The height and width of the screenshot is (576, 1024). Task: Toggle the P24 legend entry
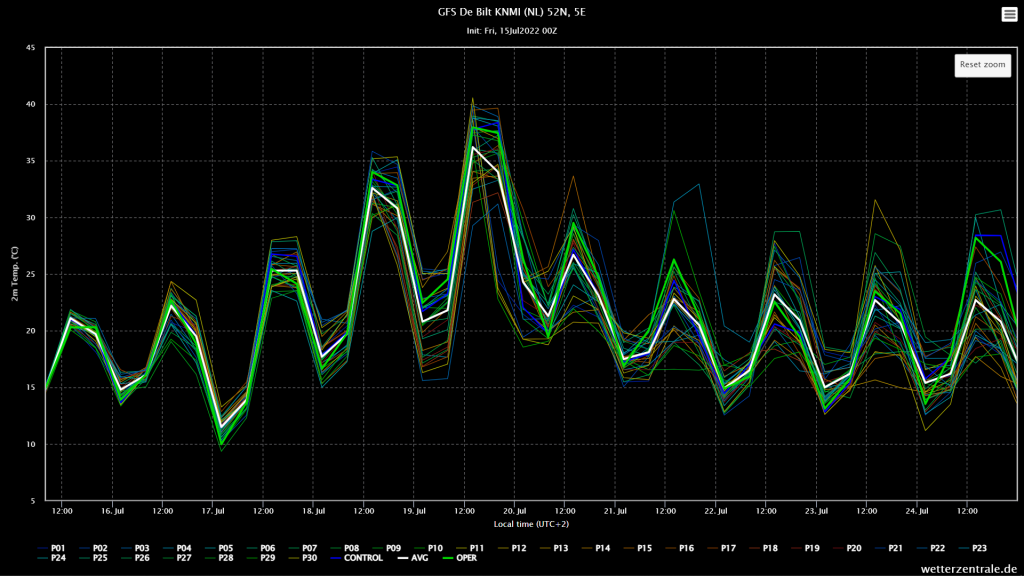click(x=52, y=558)
